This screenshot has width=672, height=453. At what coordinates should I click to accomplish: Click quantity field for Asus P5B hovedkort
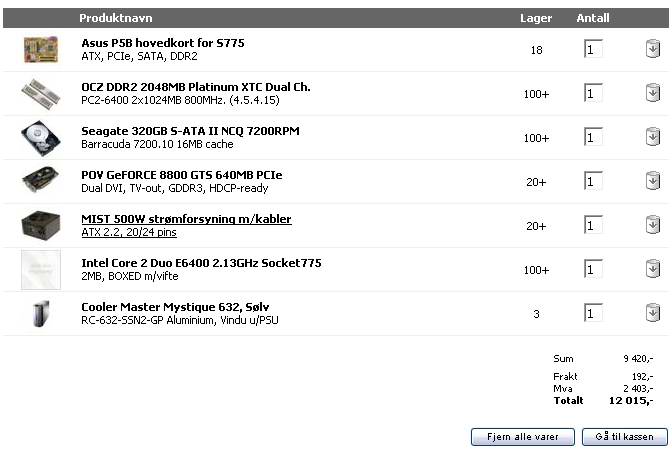click(x=593, y=49)
